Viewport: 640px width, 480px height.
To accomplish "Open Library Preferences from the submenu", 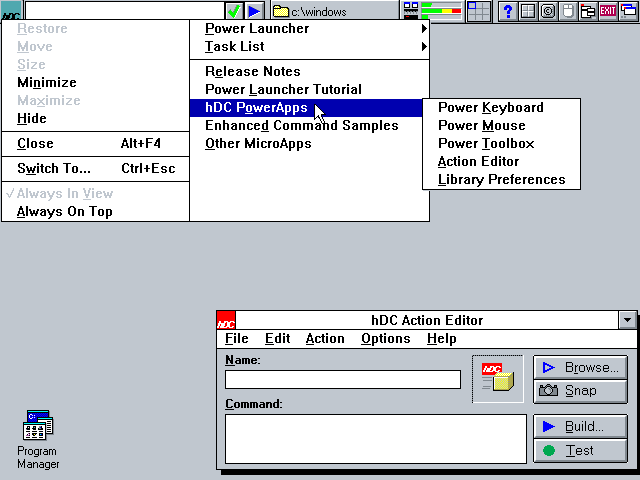I will pyautogui.click(x=501, y=180).
